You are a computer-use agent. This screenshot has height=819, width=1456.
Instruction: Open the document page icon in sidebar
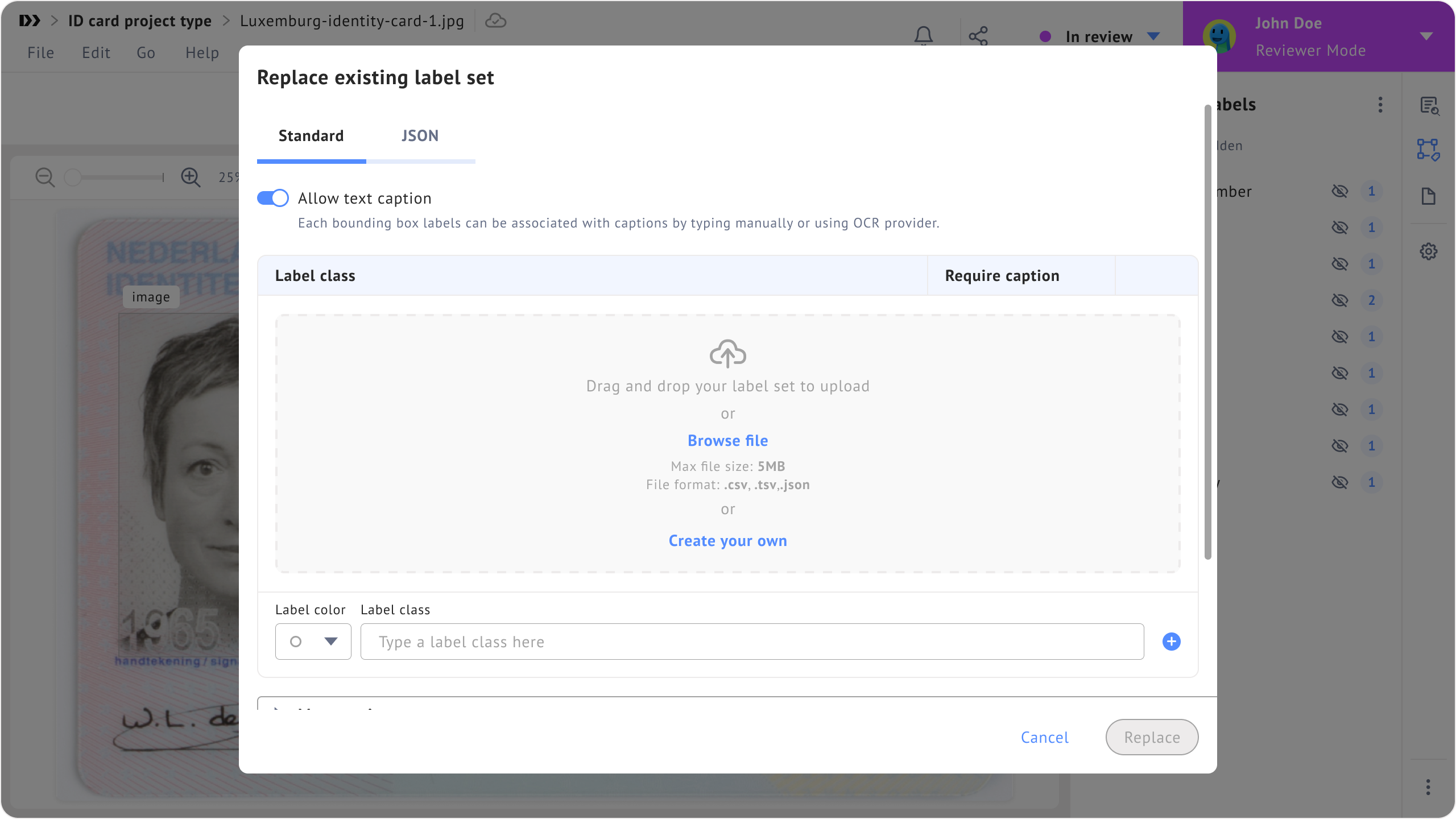[1428, 197]
